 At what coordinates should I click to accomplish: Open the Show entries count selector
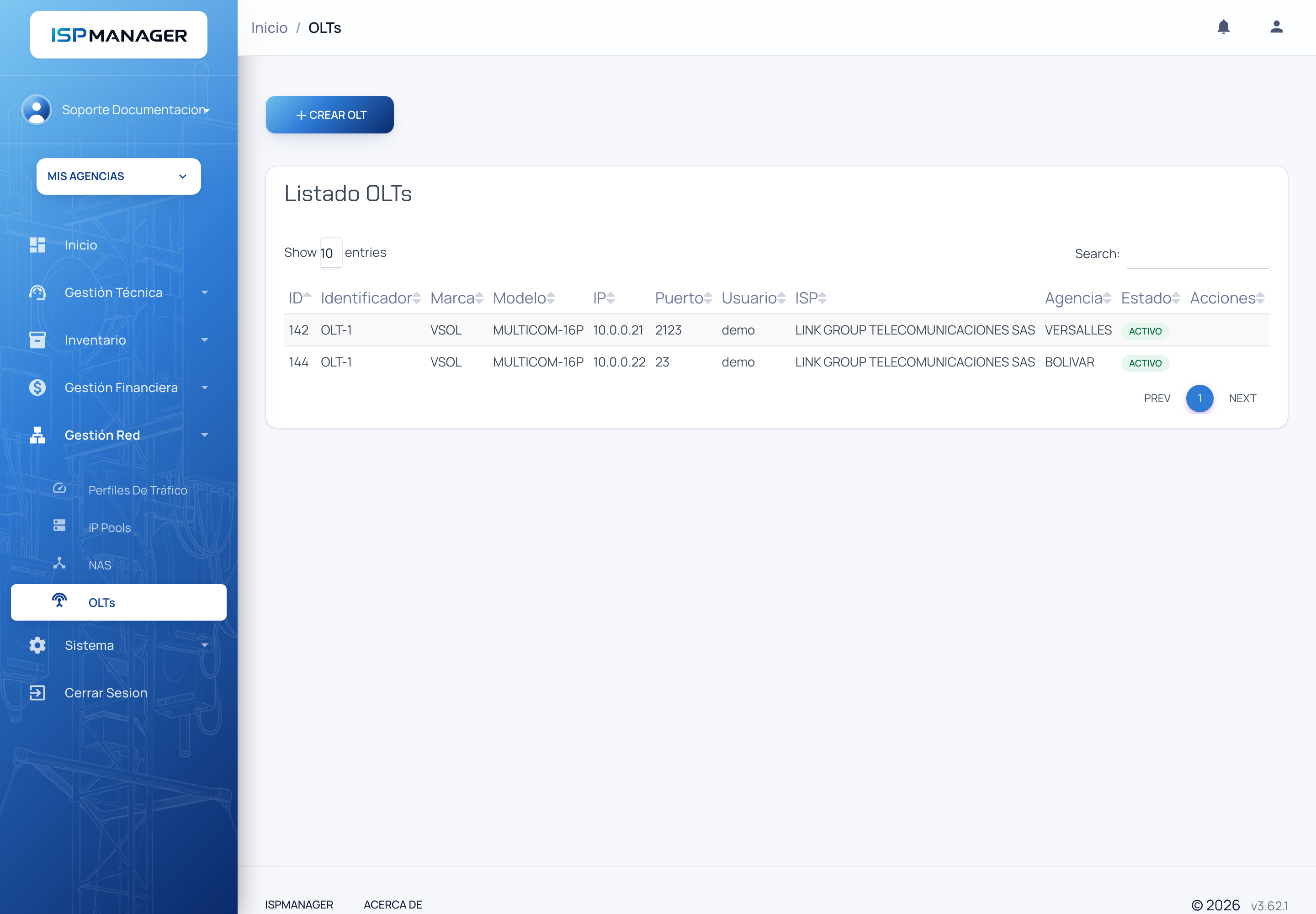click(x=330, y=253)
